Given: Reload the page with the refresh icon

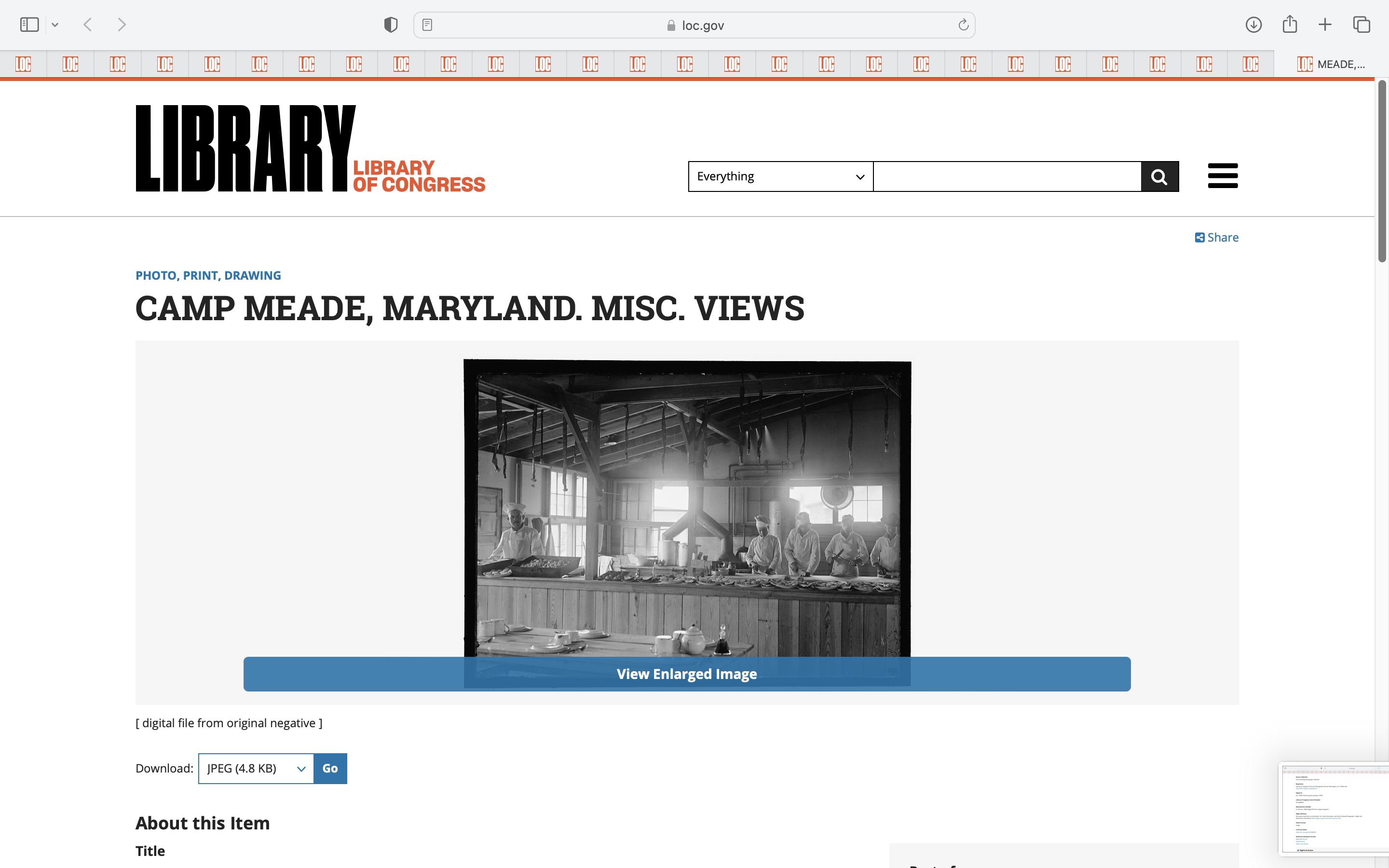Looking at the screenshot, I should pyautogui.click(x=963, y=25).
